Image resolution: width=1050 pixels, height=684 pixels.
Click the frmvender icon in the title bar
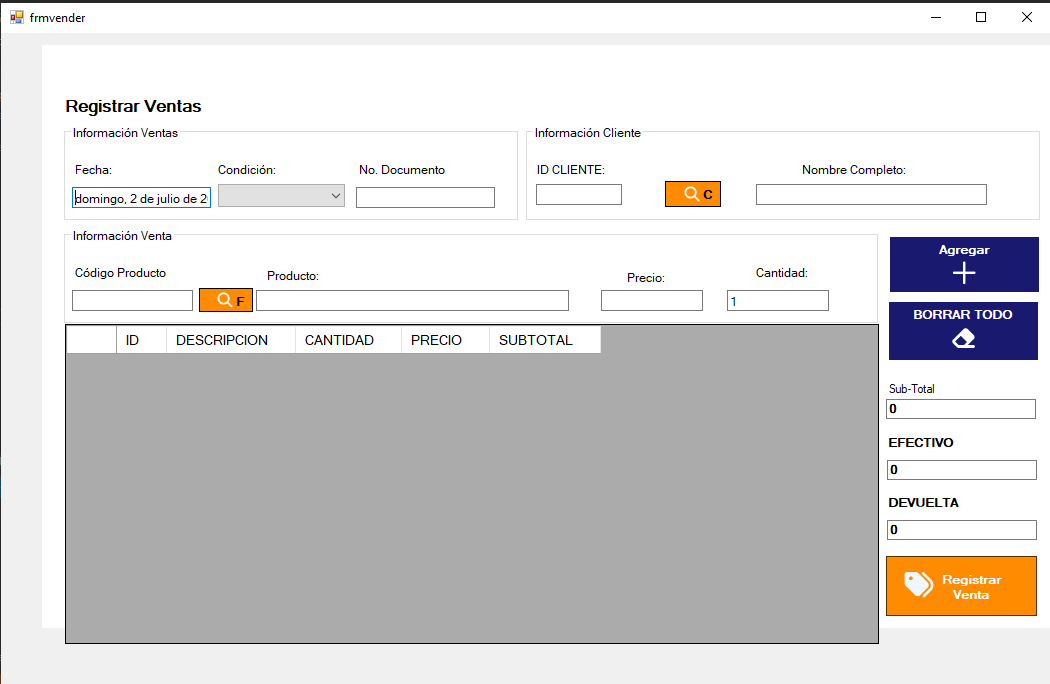(16, 17)
